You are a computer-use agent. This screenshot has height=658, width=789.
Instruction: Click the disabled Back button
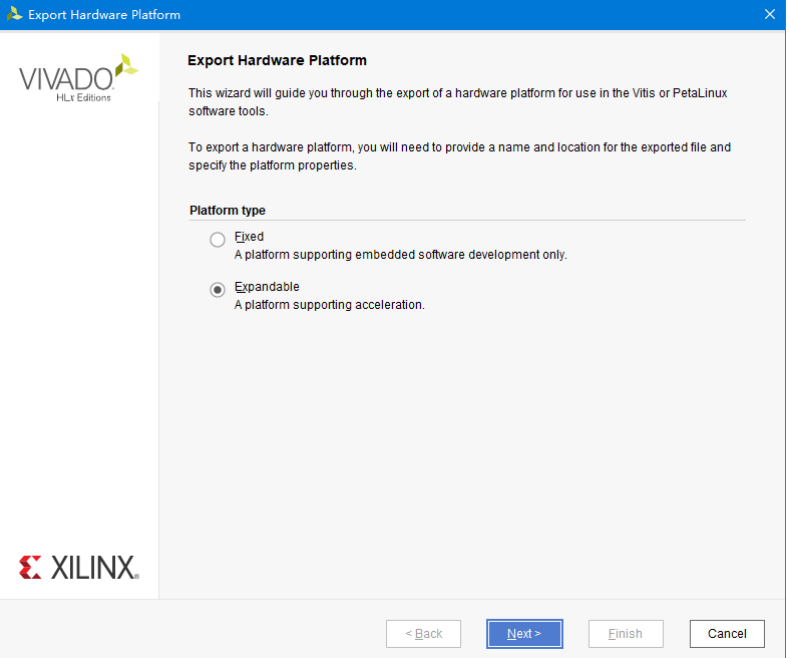click(x=423, y=634)
